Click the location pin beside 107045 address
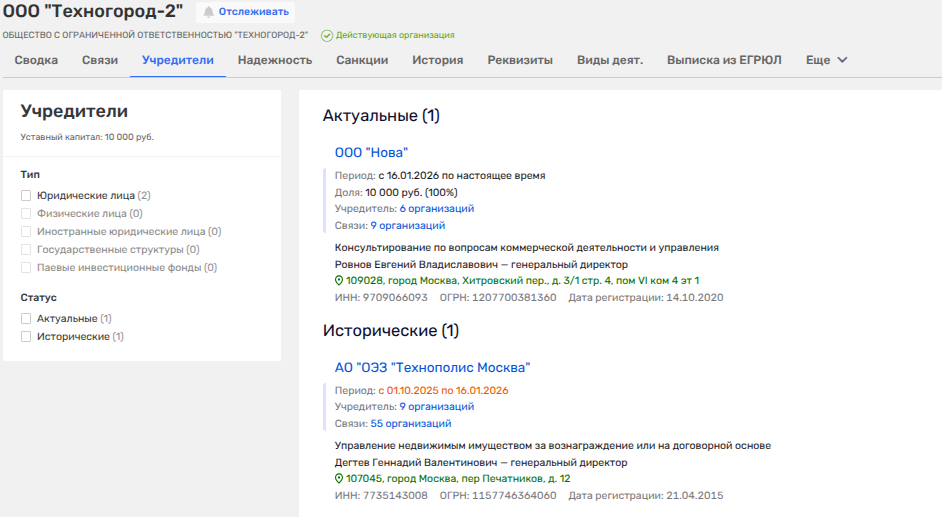Image resolution: width=942 pixels, height=517 pixels. click(x=339, y=479)
